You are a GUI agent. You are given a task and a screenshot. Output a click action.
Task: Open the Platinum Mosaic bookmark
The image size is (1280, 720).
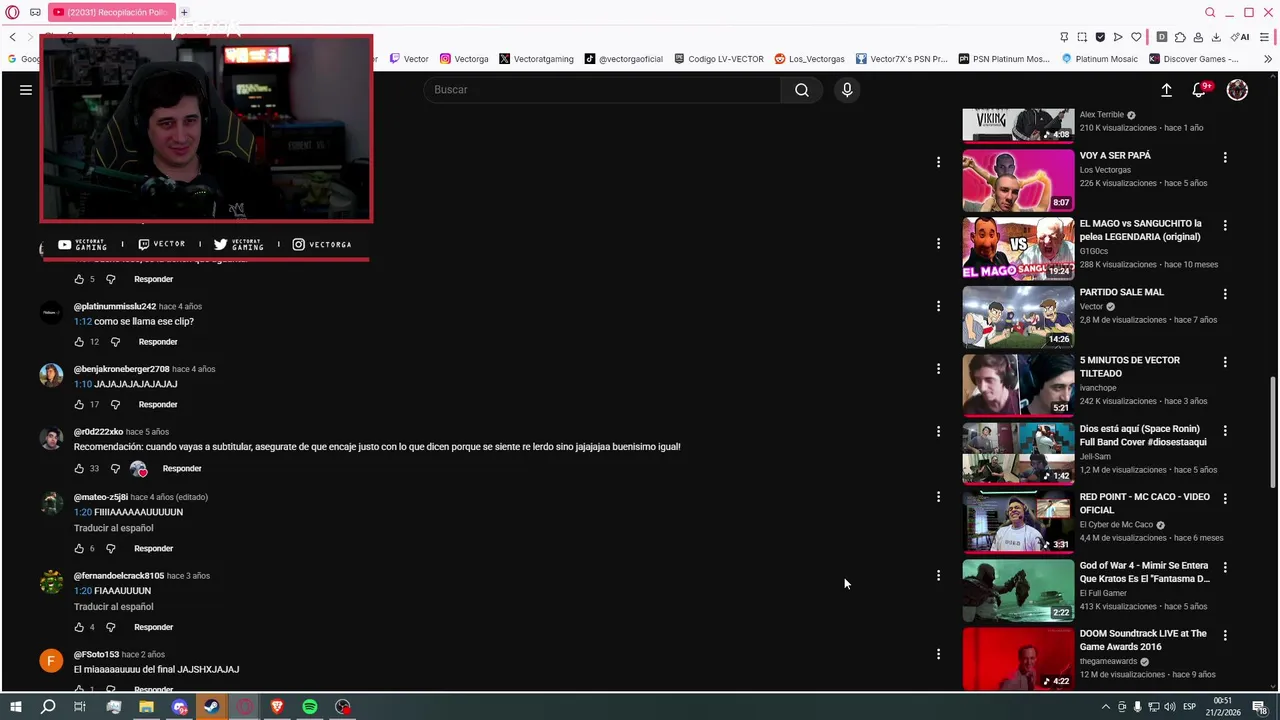pos(1100,59)
